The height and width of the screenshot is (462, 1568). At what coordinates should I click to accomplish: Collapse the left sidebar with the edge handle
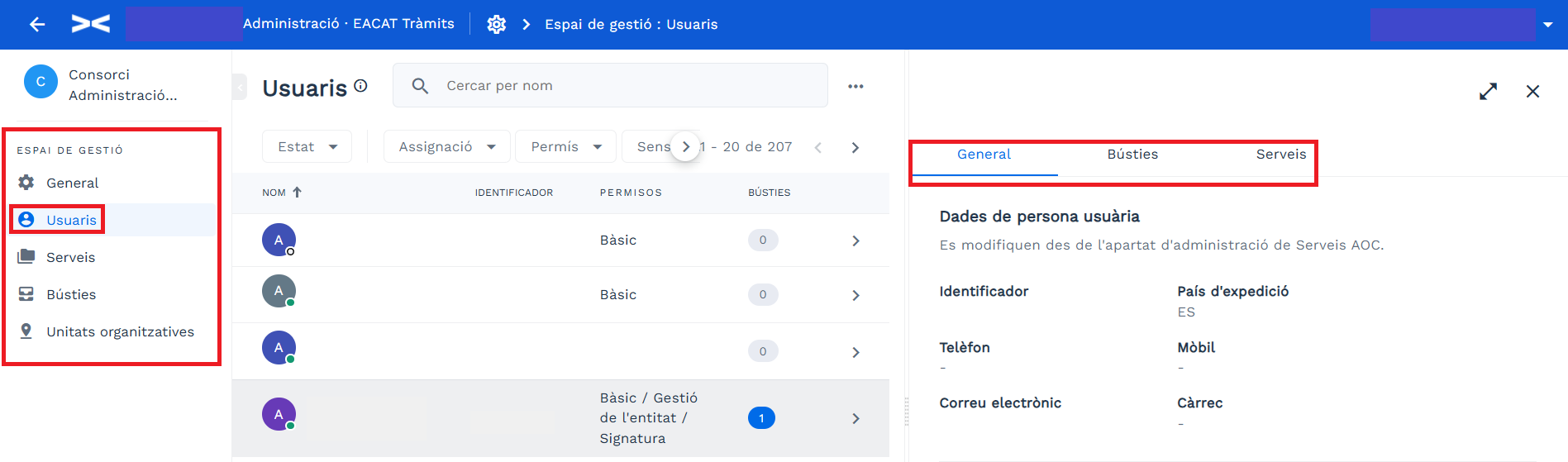(x=239, y=86)
